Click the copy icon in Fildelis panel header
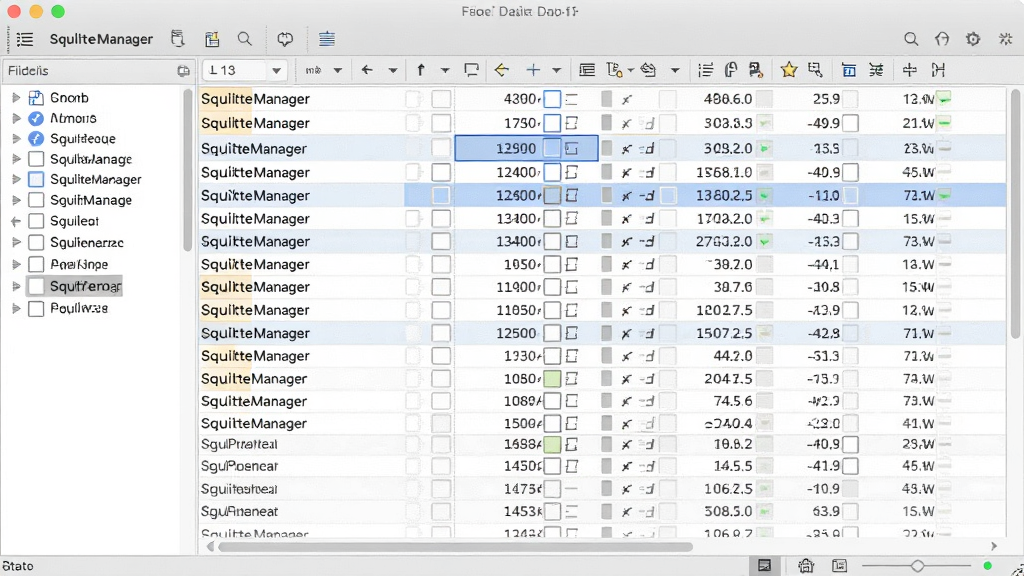1024x576 pixels. tap(184, 71)
